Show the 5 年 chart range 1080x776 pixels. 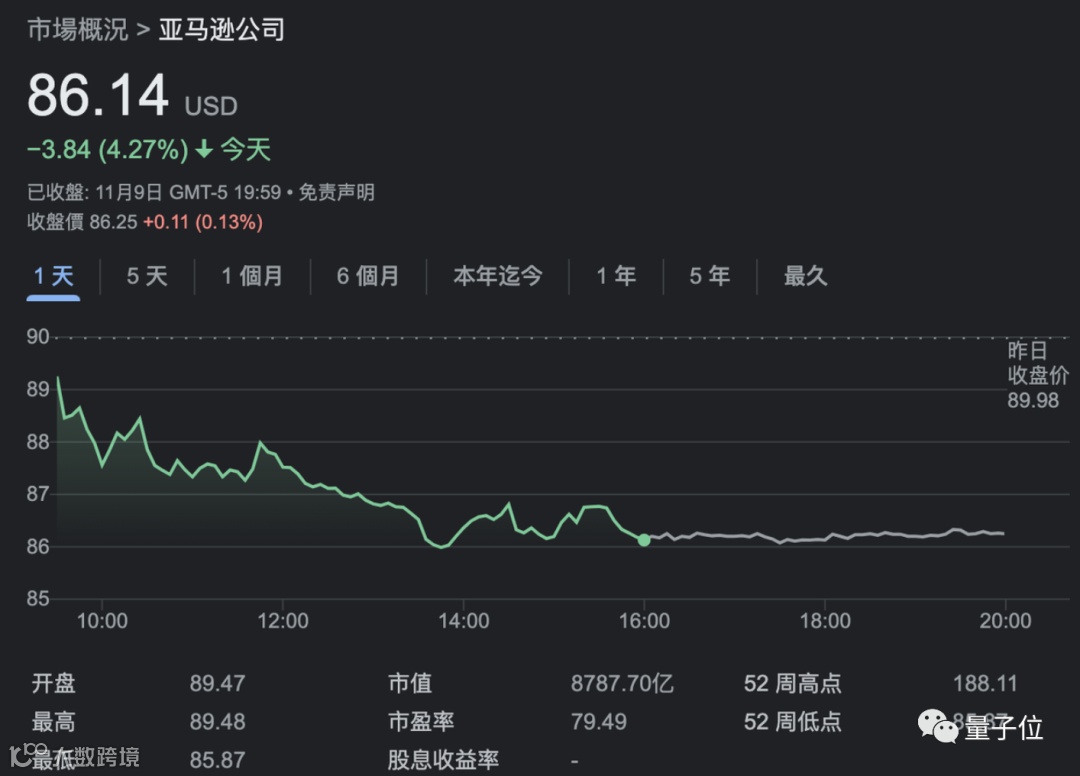click(709, 276)
